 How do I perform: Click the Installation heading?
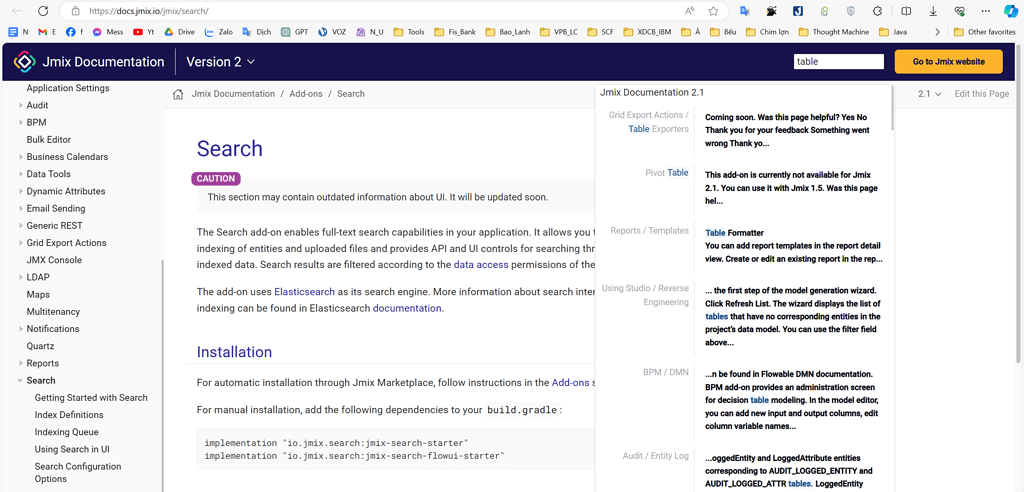pos(234,352)
